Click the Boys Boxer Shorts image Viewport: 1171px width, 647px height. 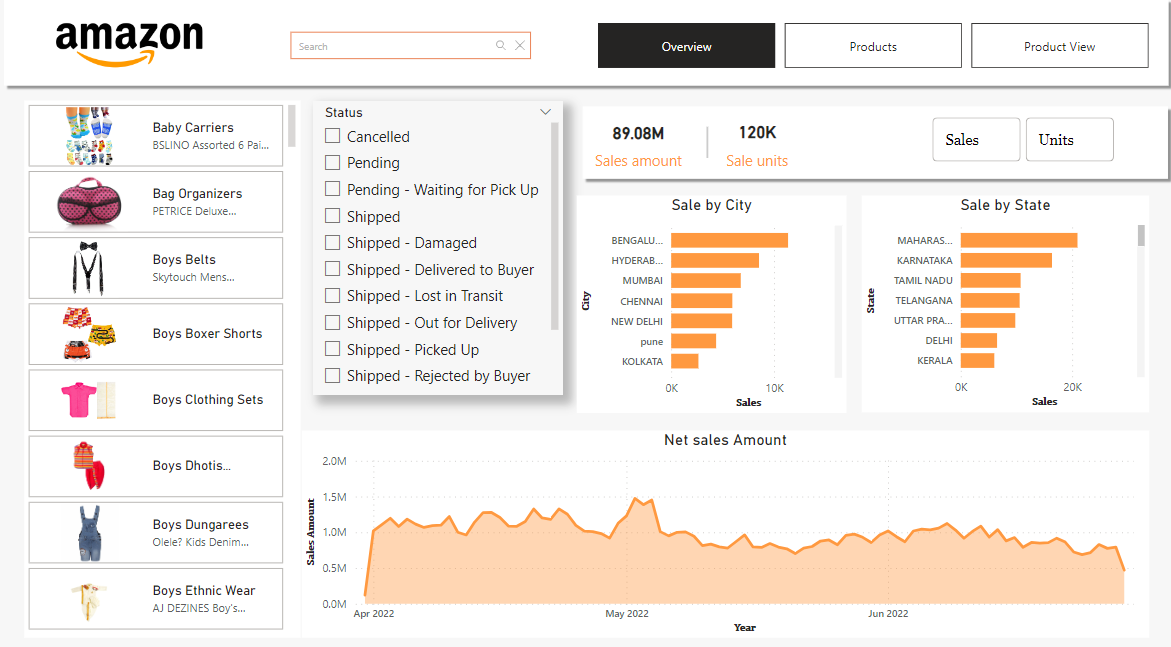tap(89, 333)
